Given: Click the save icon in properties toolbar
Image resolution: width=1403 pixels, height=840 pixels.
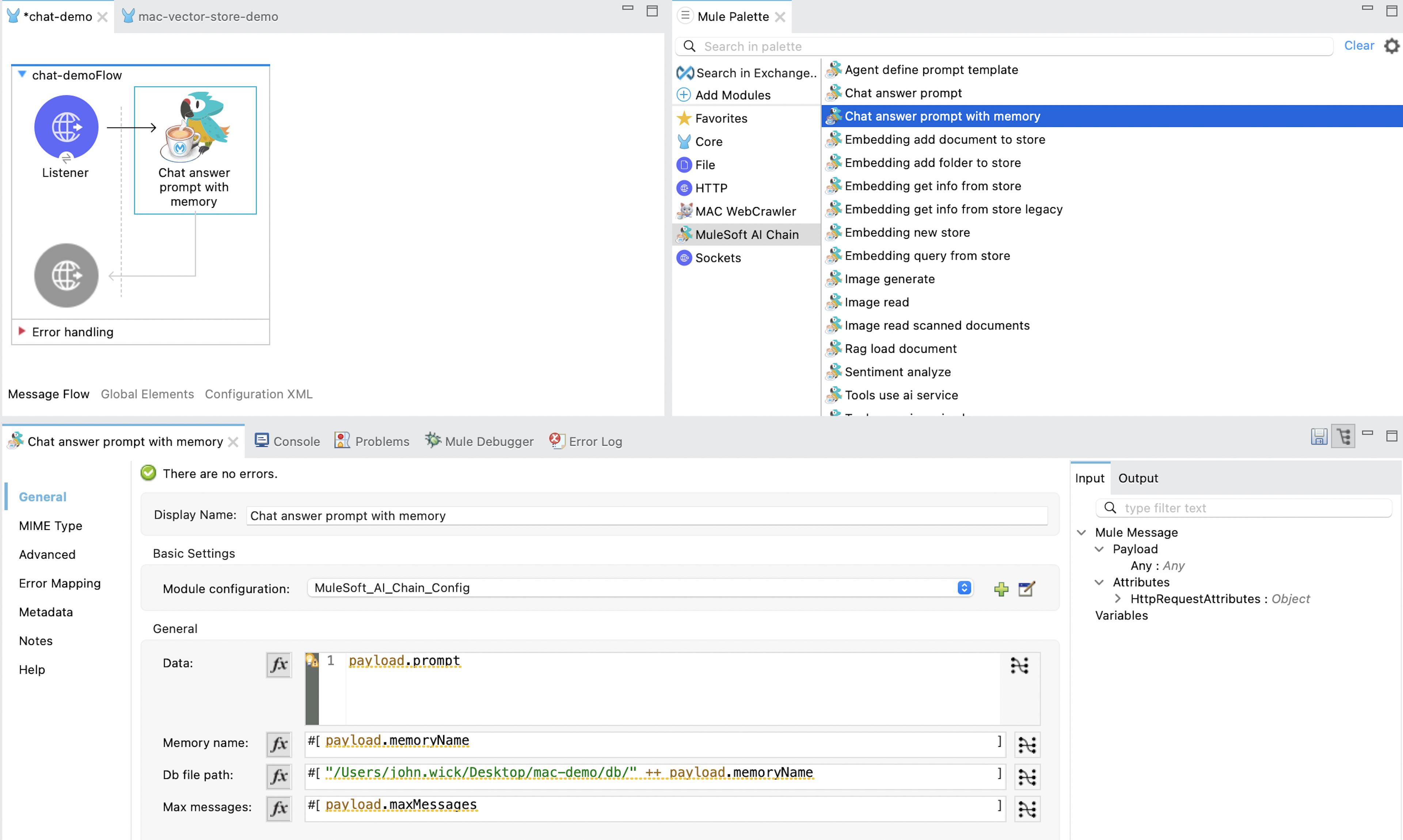Looking at the screenshot, I should coord(1319,436).
